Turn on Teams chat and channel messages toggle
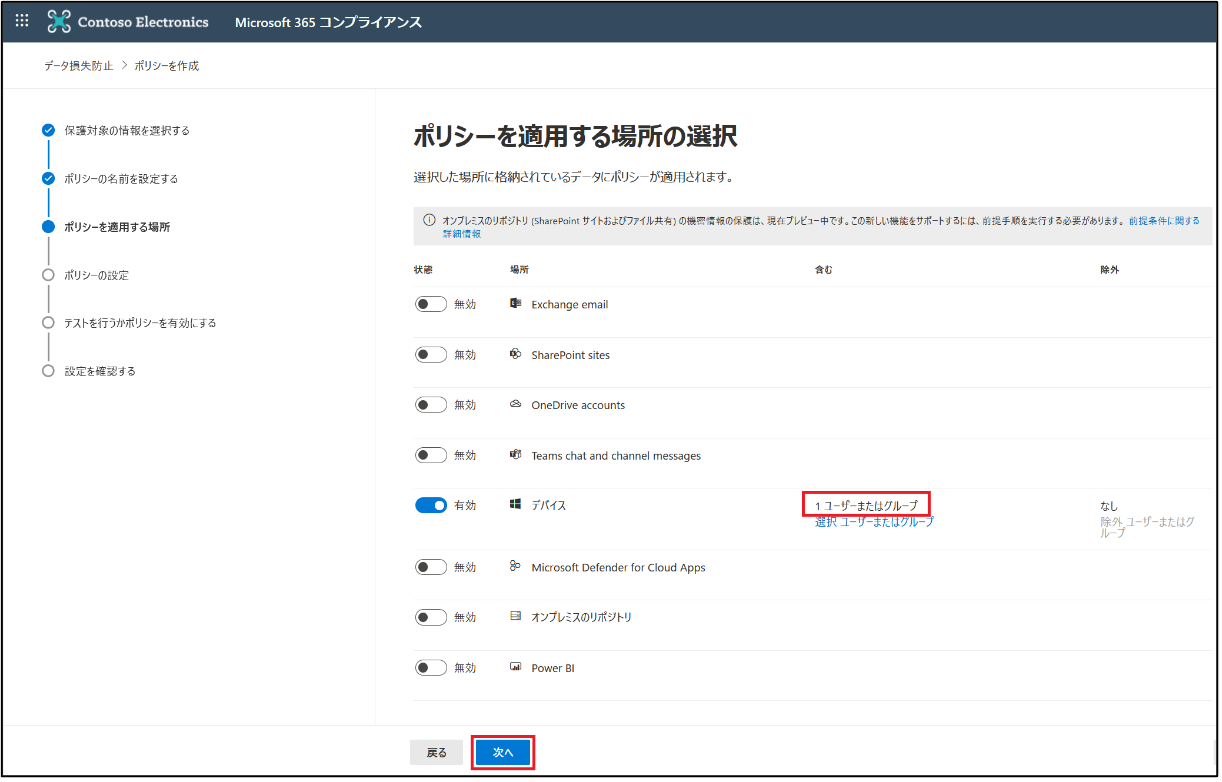The width and height of the screenshot is (1222, 782). 431,455
